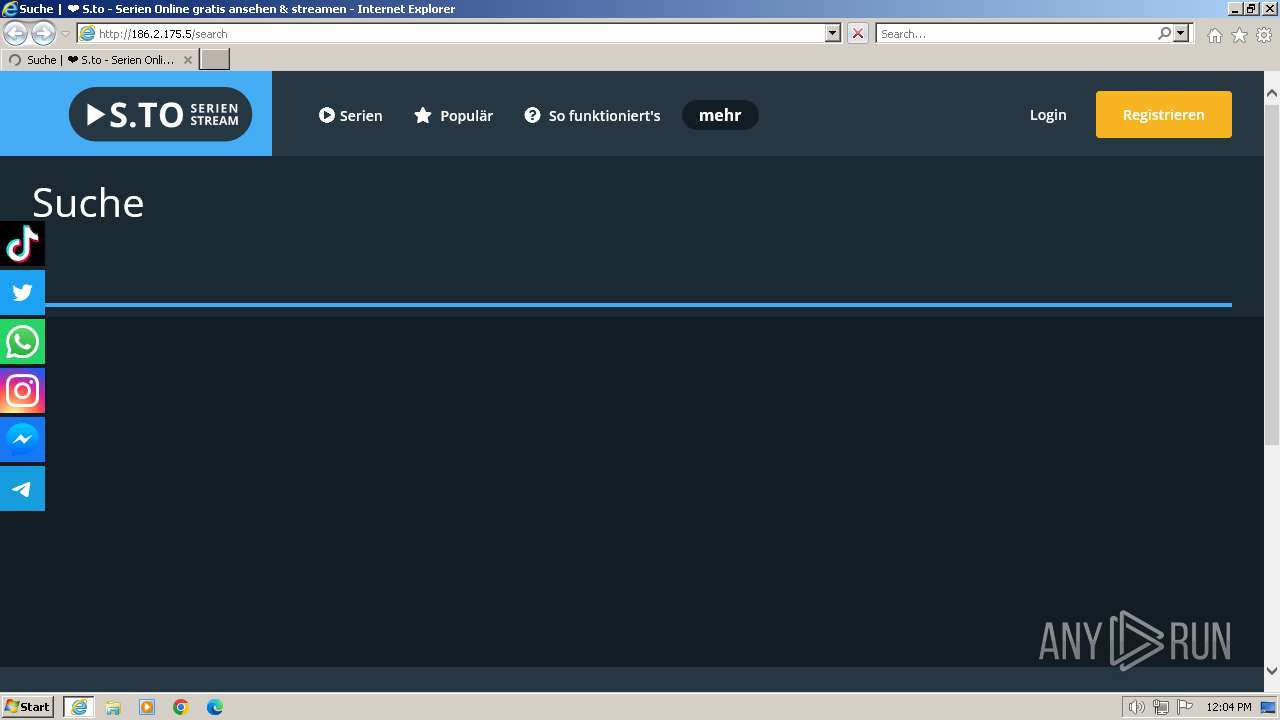Expand the address bar dropdown
Image resolution: width=1280 pixels, height=720 pixels.
coord(833,33)
